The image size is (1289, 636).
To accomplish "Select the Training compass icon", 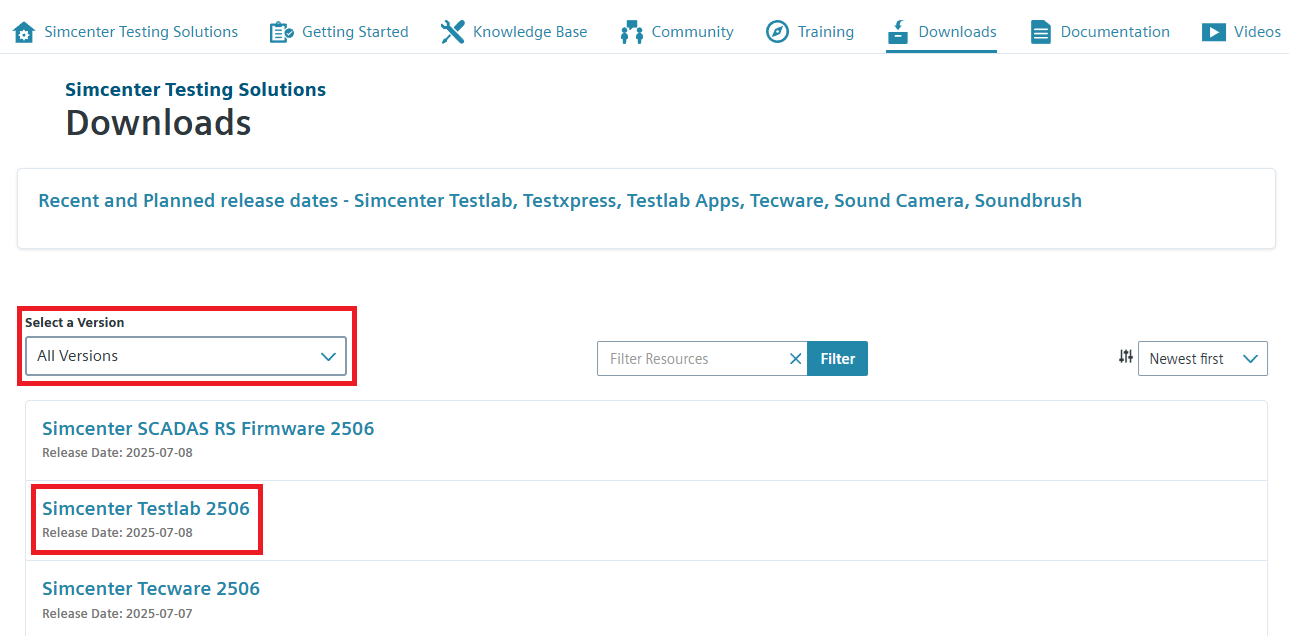I will point(777,31).
